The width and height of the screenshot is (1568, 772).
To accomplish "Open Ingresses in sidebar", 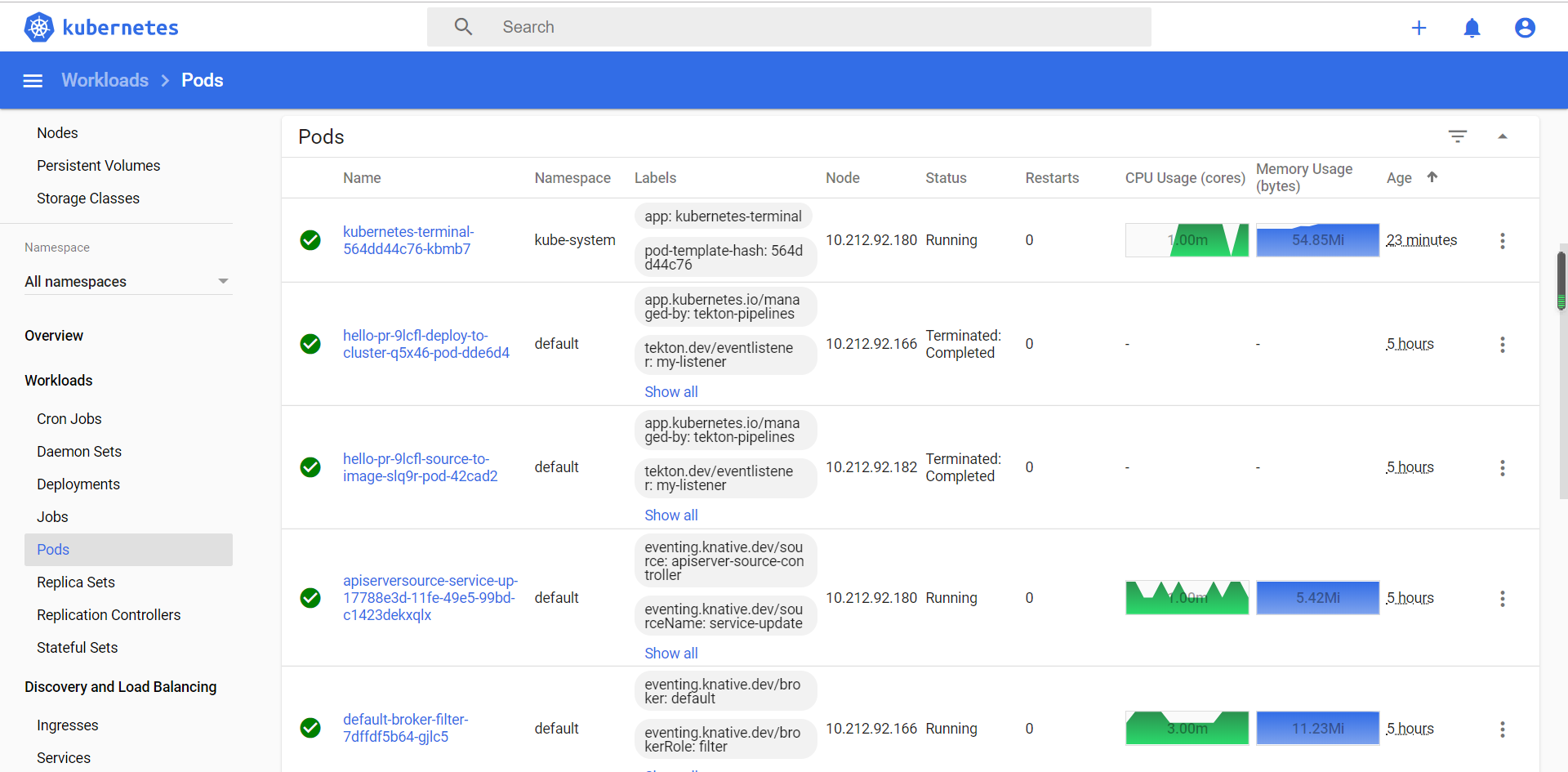I will point(68,725).
